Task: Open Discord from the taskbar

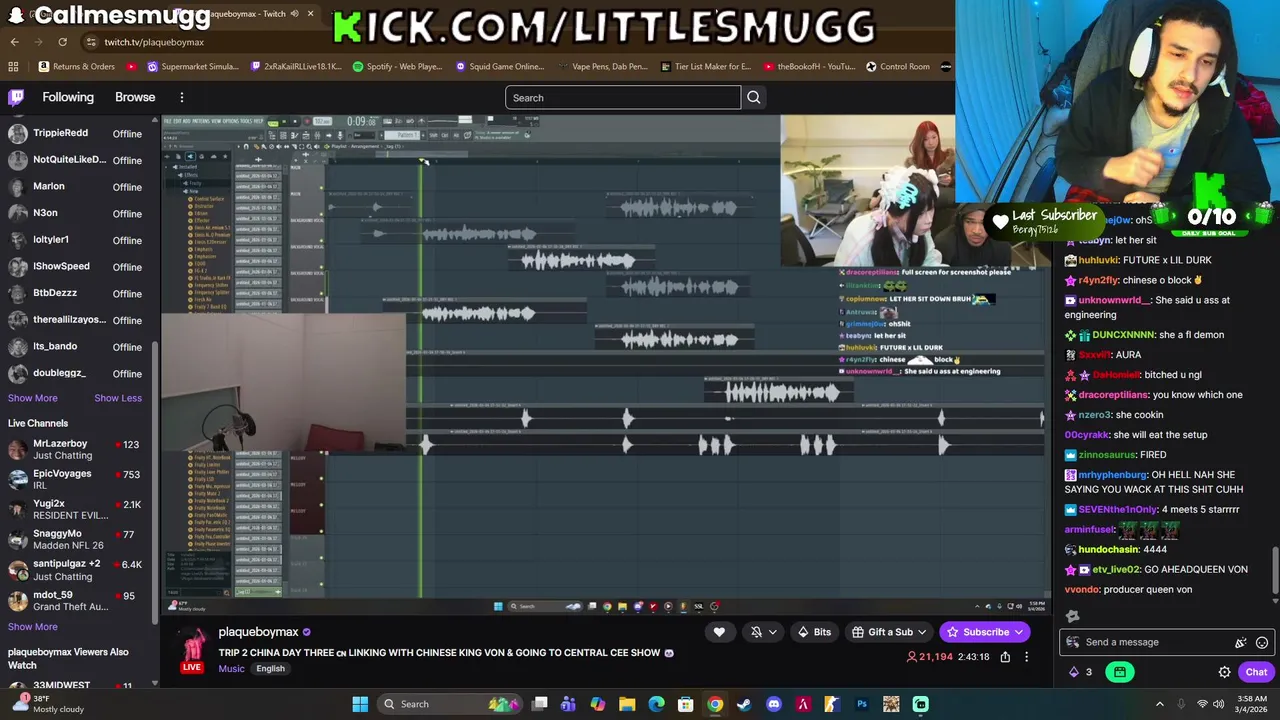Action: (x=773, y=704)
